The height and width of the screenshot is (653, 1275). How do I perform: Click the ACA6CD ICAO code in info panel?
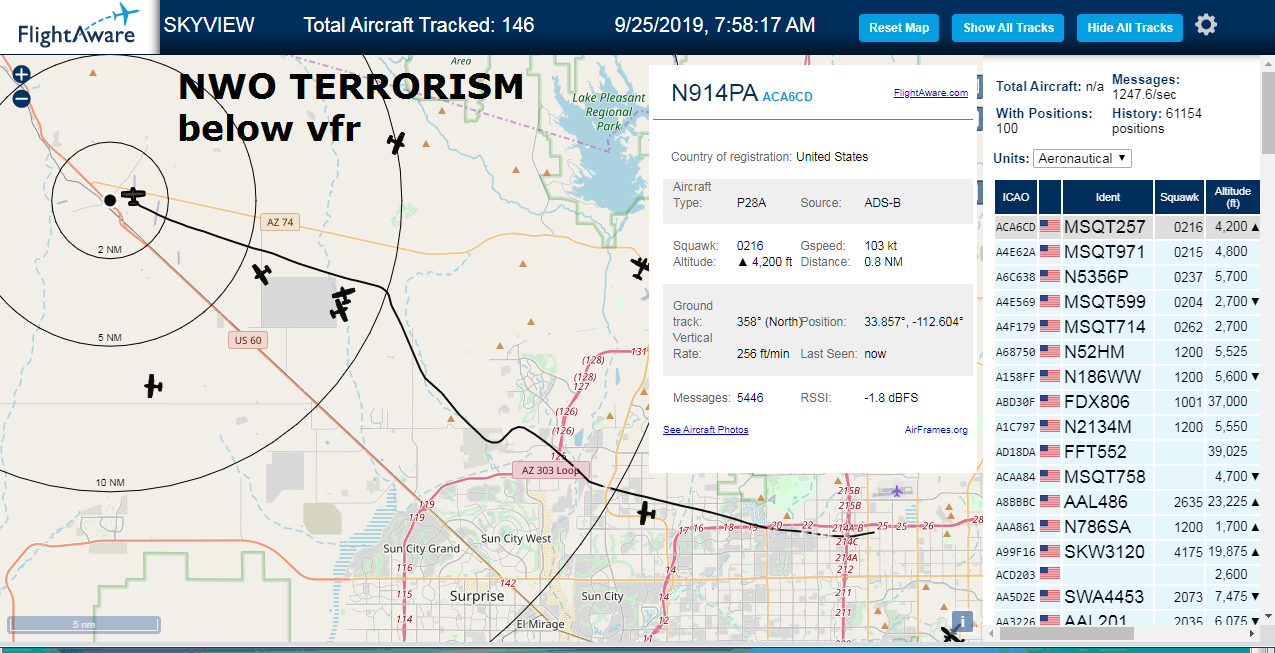(787, 97)
